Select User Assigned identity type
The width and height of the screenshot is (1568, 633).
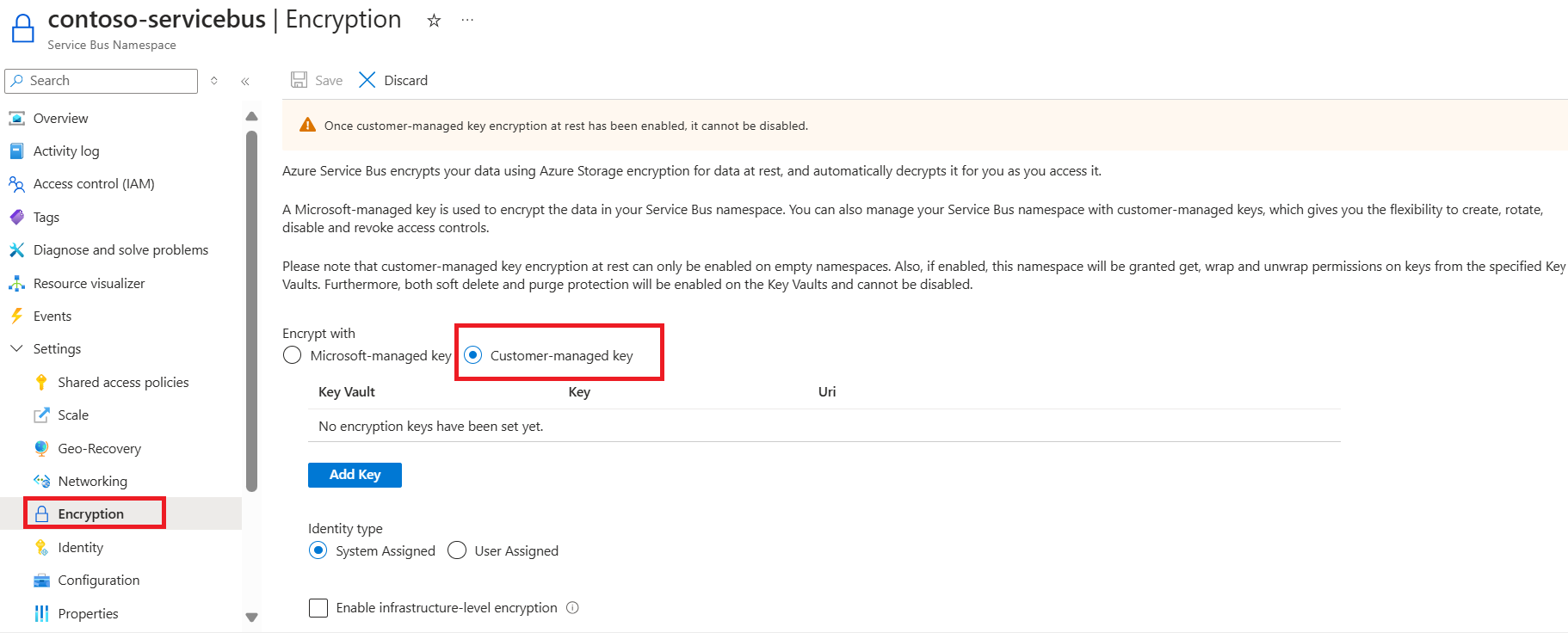coord(457,550)
